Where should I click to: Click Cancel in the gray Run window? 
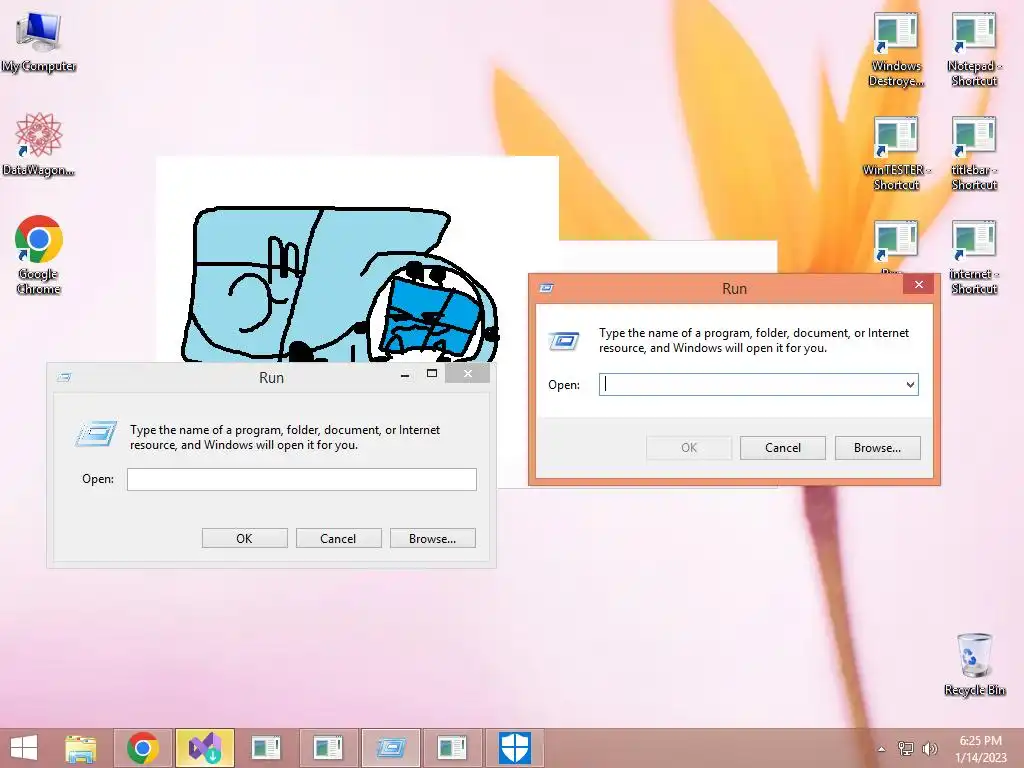click(338, 538)
